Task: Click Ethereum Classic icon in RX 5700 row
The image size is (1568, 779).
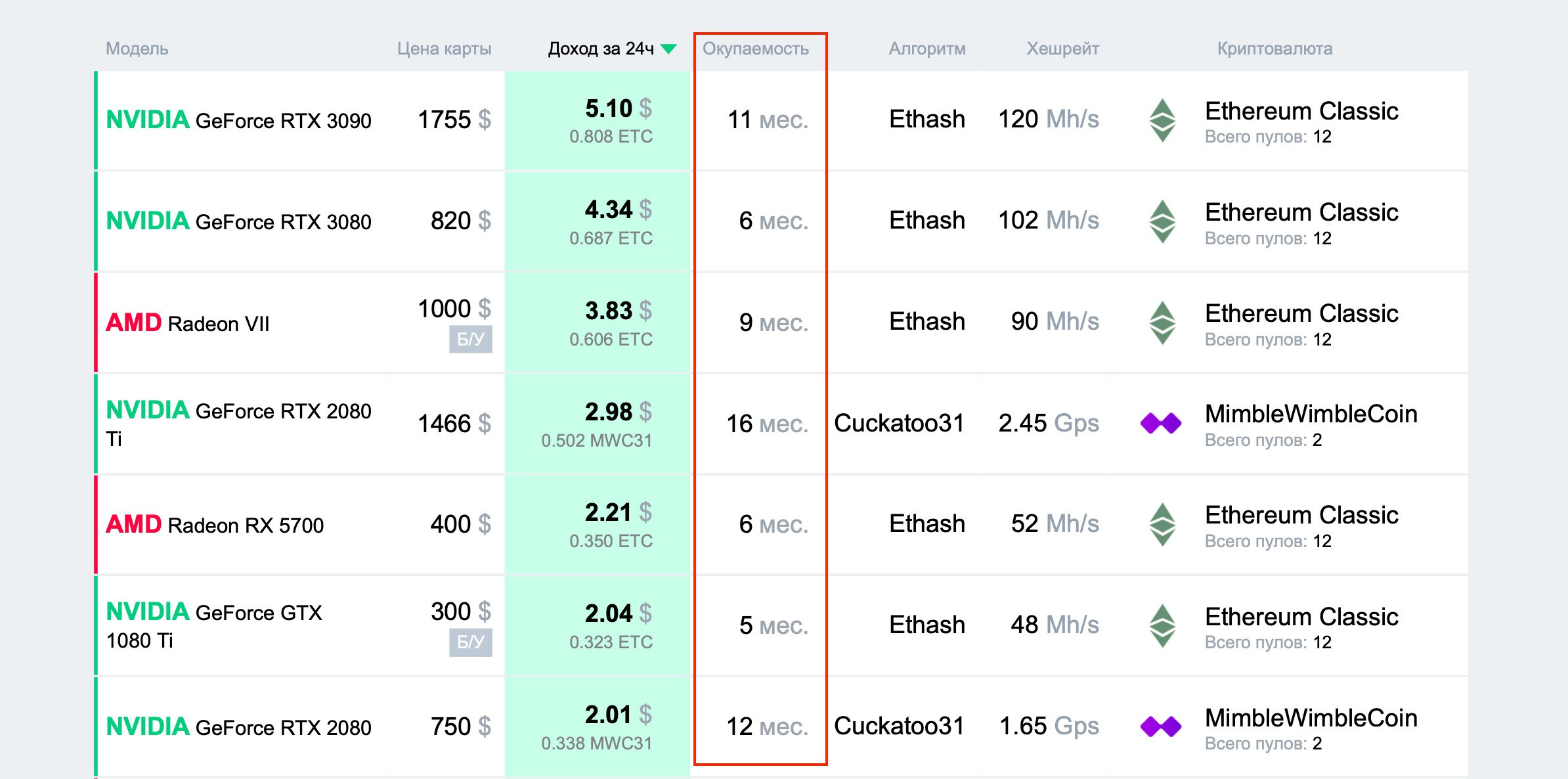Action: pyautogui.click(x=1162, y=524)
